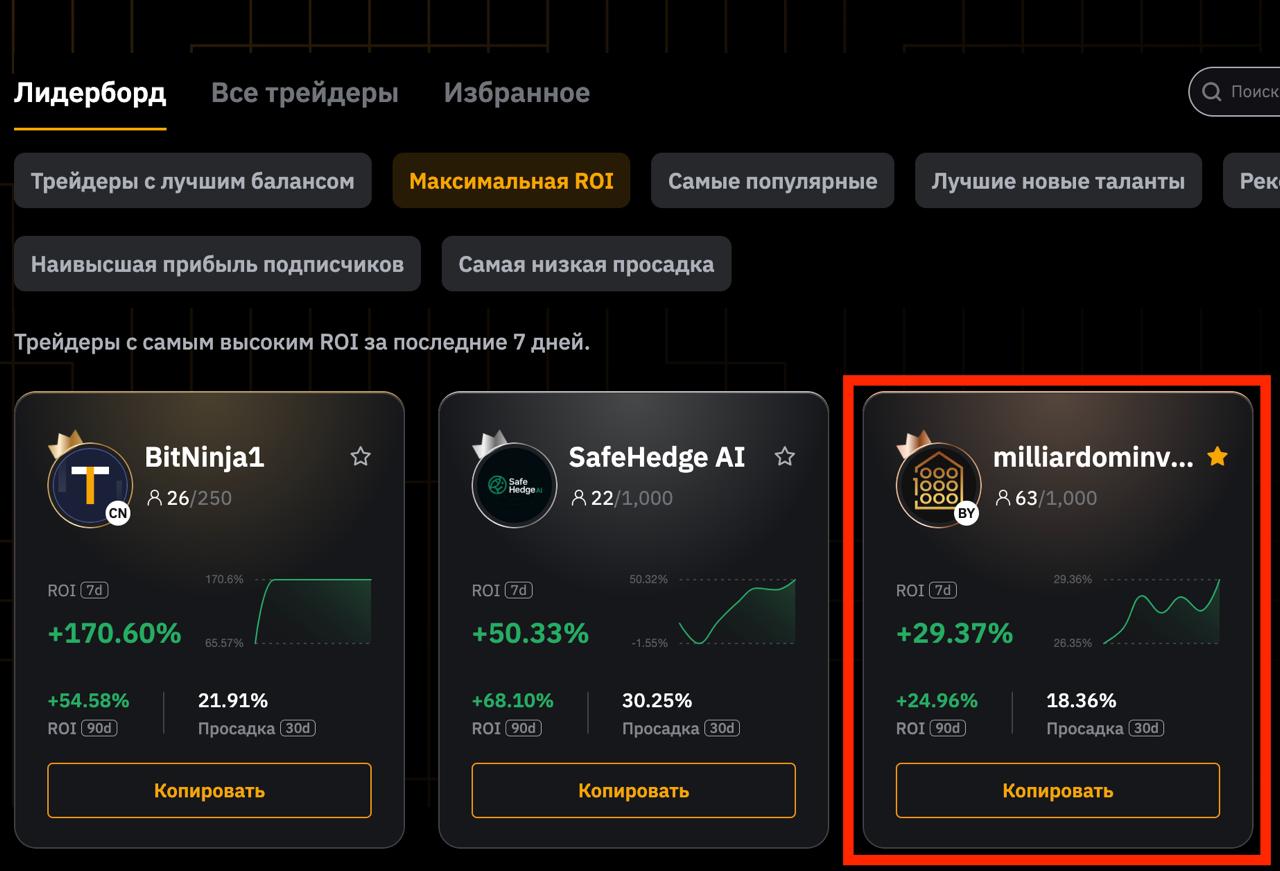Image resolution: width=1280 pixels, height=871 pixels.
Task: Open the milliardominv trader name link
Action: point(1092,457)
